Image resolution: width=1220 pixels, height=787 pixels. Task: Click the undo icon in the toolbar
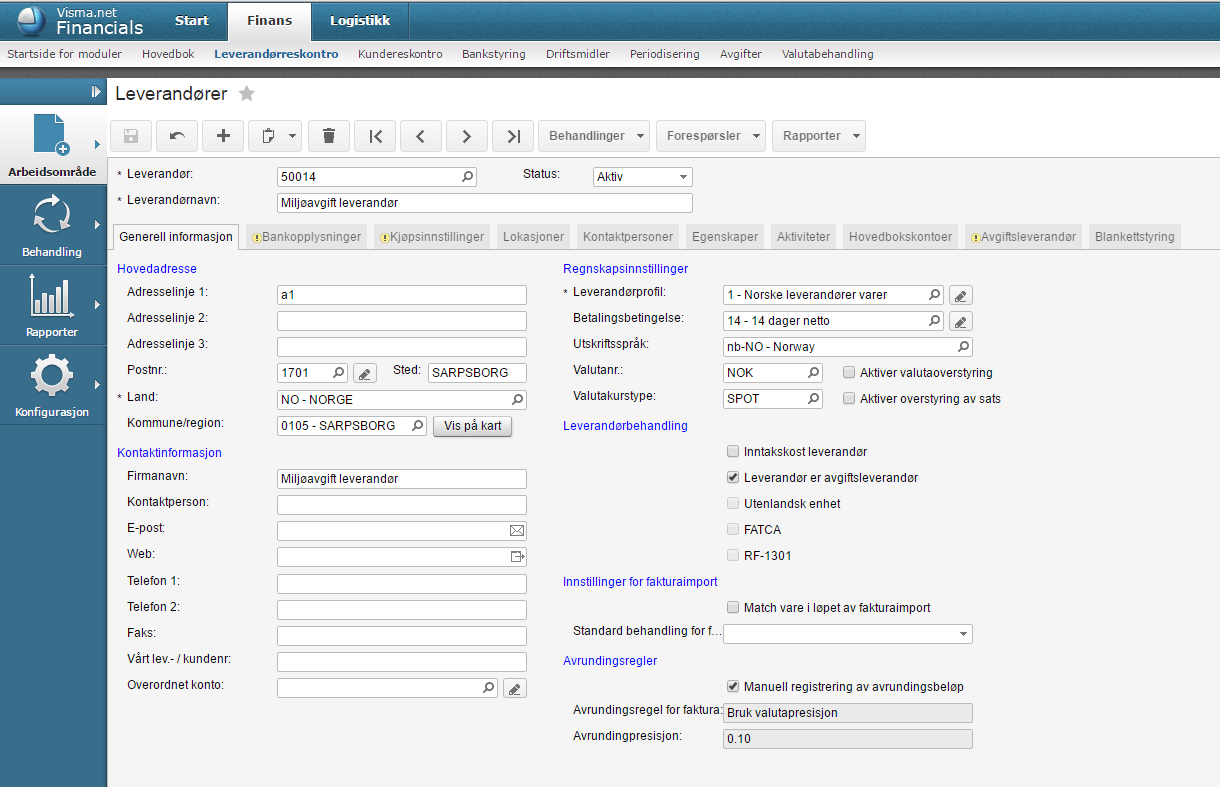click(177, 136)
